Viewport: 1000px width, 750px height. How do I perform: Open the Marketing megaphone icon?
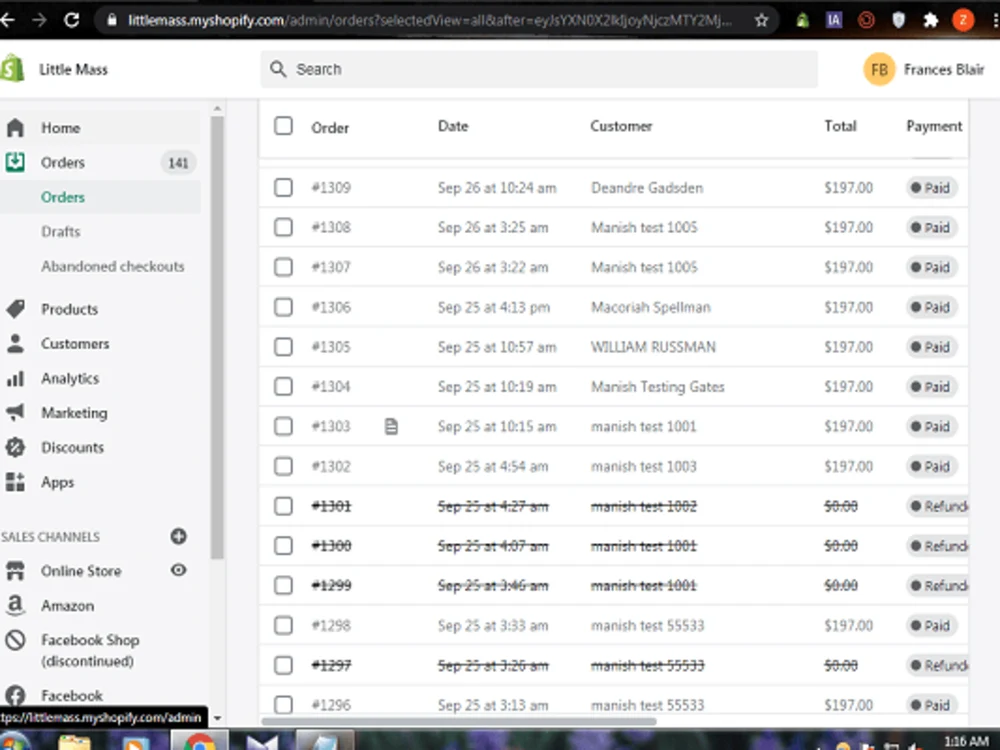coord(15,413)
